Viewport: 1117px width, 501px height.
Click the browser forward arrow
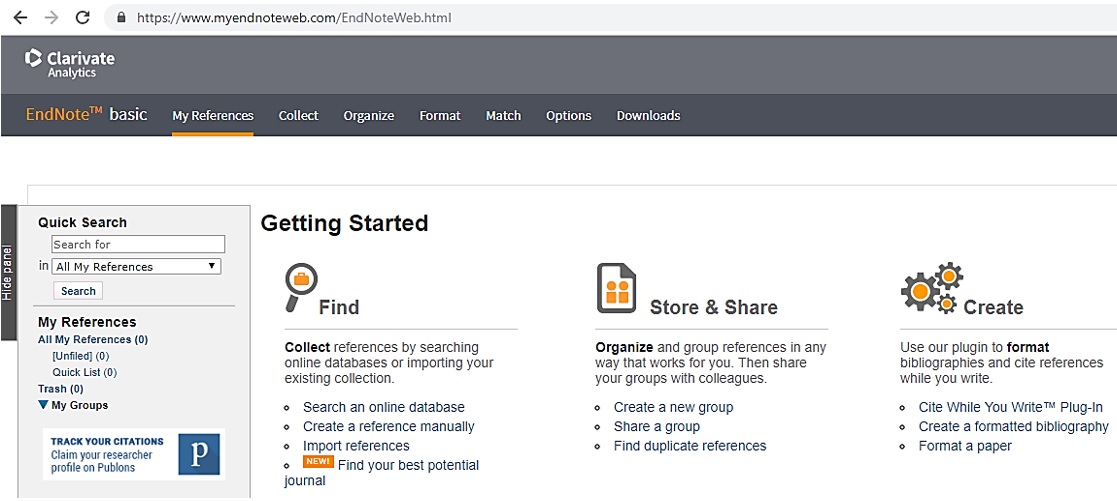click(51, 17)
